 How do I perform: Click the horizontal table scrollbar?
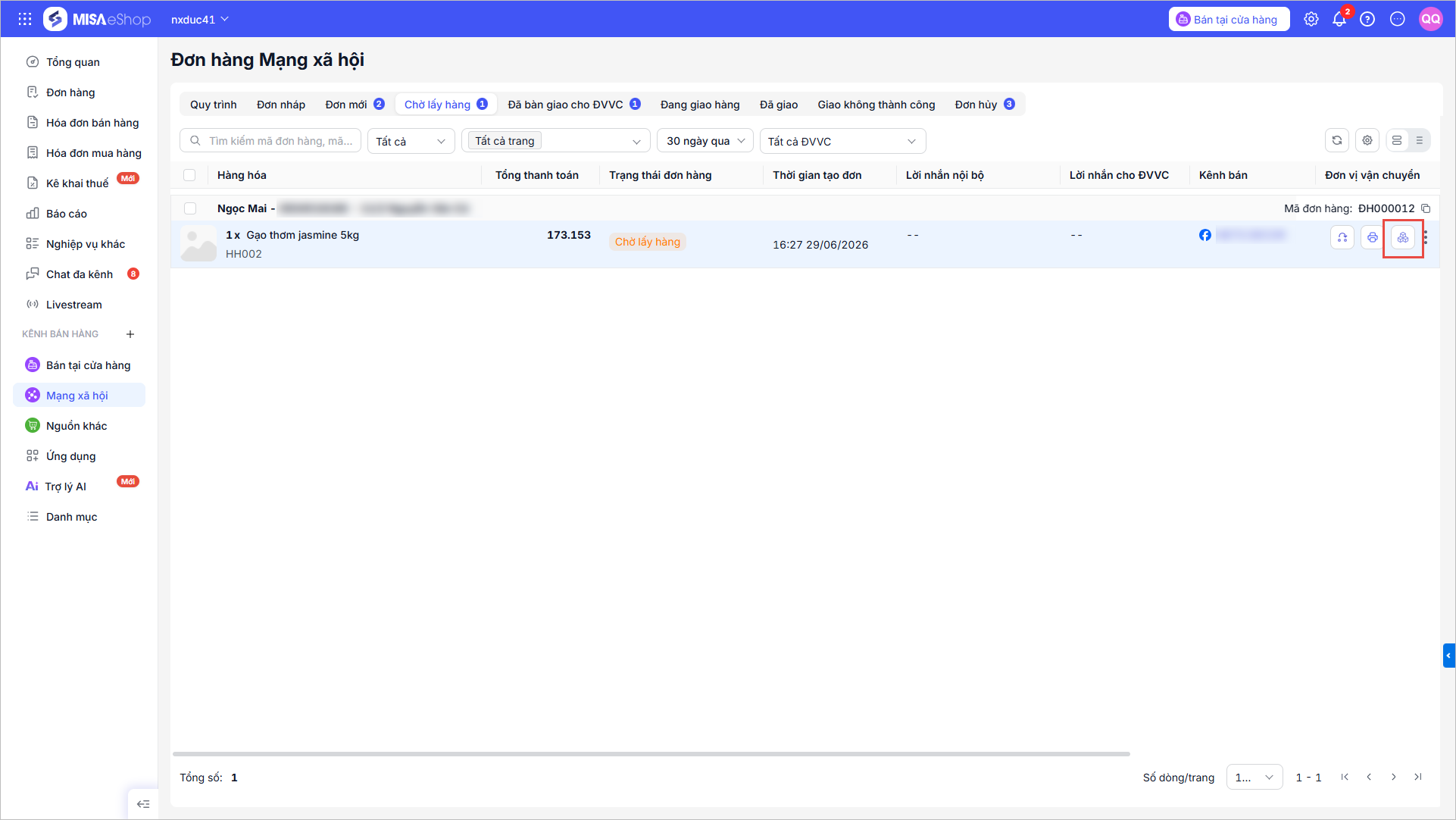(x=651, y=754)
